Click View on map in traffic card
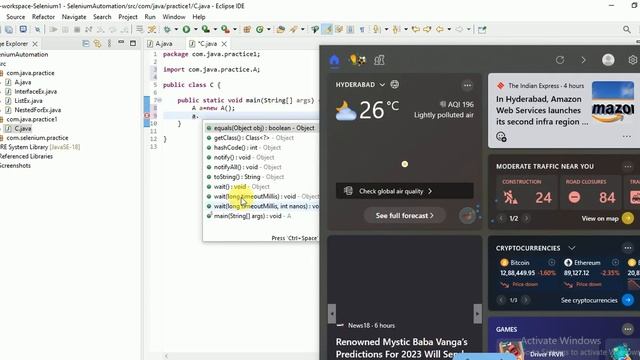 tap(600, 218)
